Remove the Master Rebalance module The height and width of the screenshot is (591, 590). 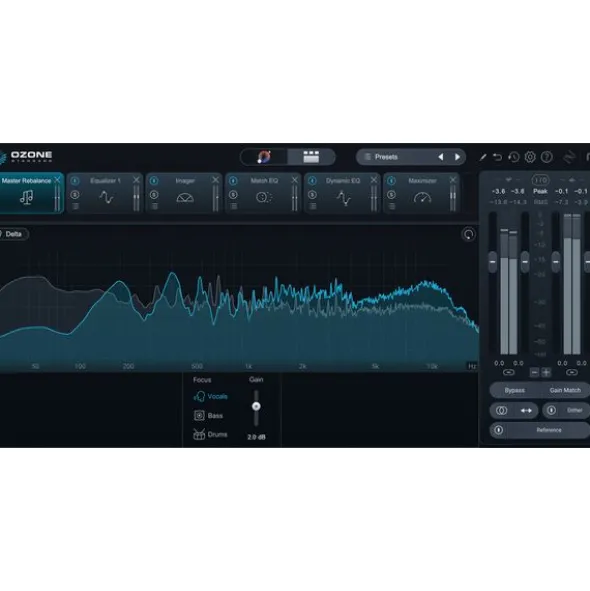click(x=57, y=180)
